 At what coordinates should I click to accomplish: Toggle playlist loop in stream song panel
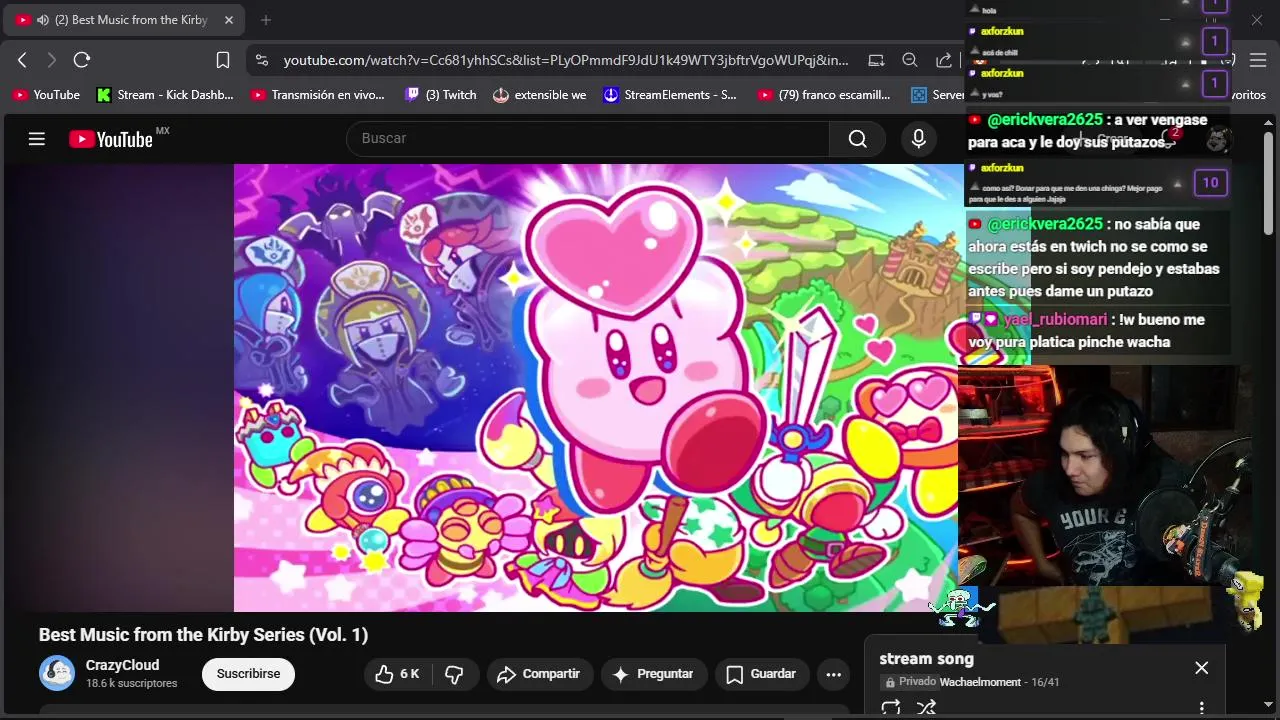coord(890,708)
